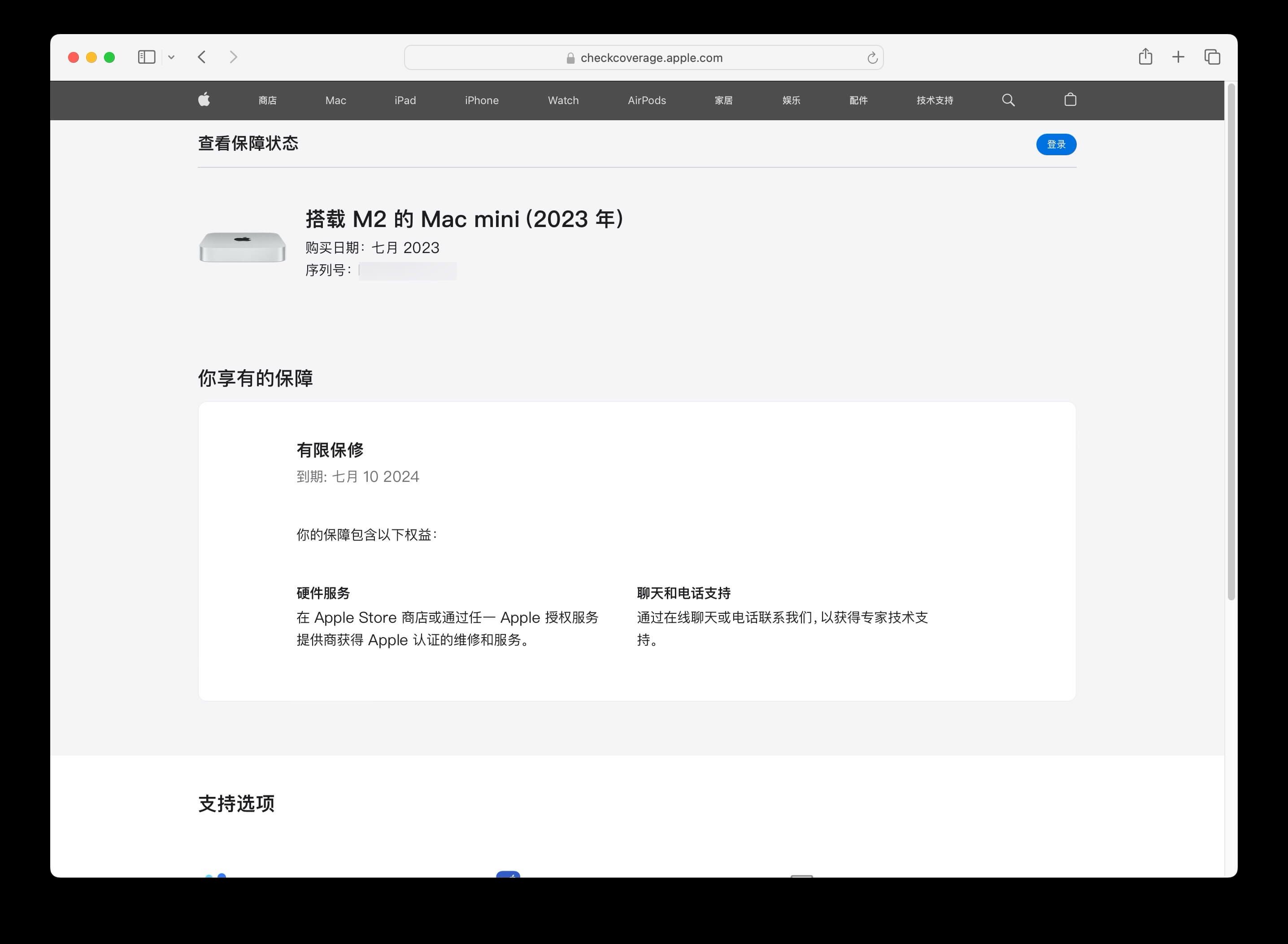Click the Apple logo in navigation bar

click(x=204, y=100)
